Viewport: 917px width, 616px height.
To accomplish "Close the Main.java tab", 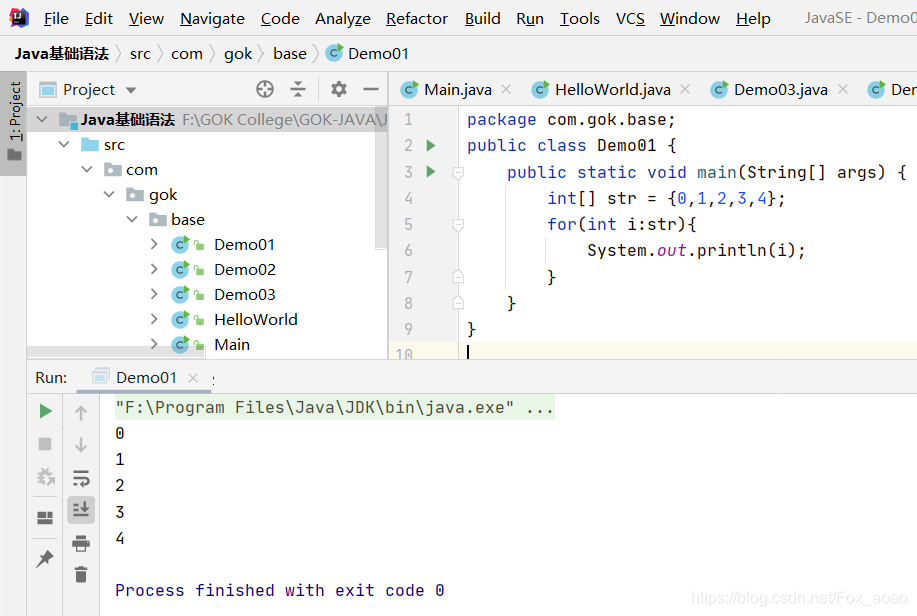I will click(x=506, y=90).
